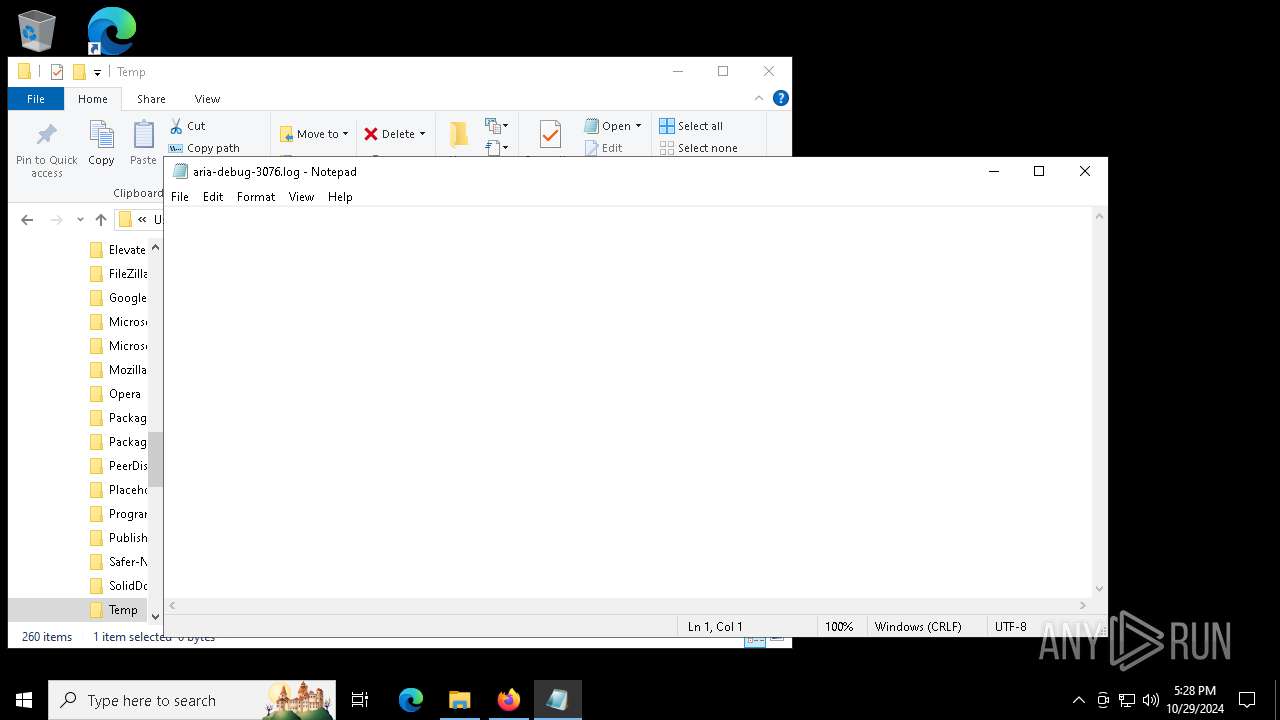Open the Microsoft Edge desktop shortcut
This screenshot has height=720, width=1280.
(x=111, y=30)
